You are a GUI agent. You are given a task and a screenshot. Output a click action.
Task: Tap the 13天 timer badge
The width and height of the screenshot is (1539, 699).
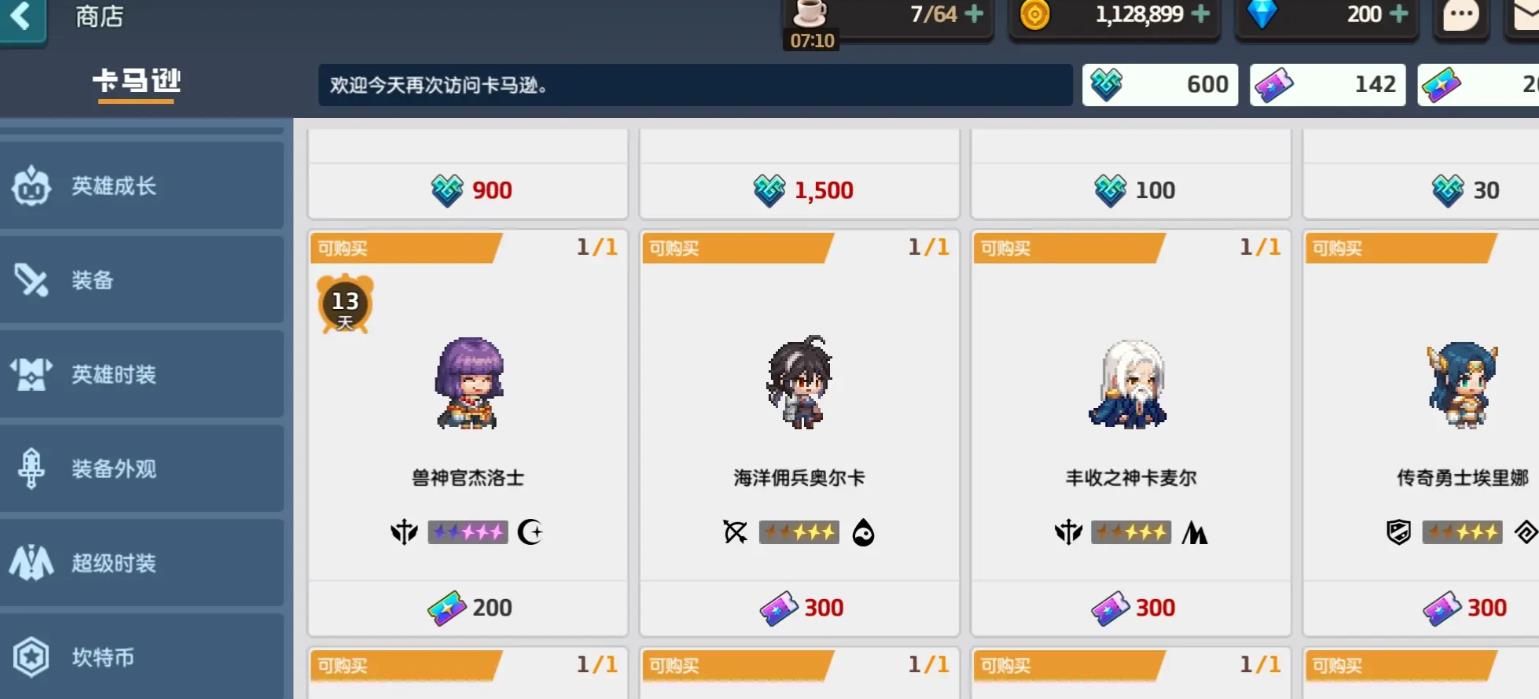click(345, 303)
